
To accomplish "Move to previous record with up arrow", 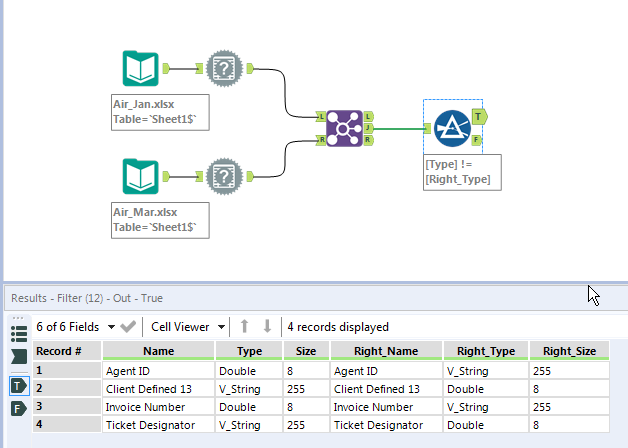I will coord(244,327).
